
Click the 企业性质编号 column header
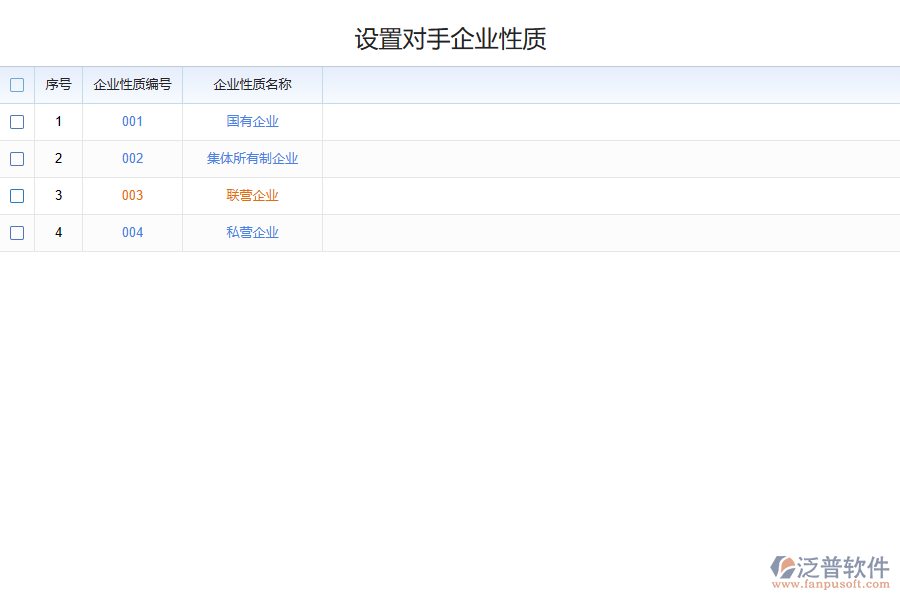pyautogui.click(x=132, y=85)
